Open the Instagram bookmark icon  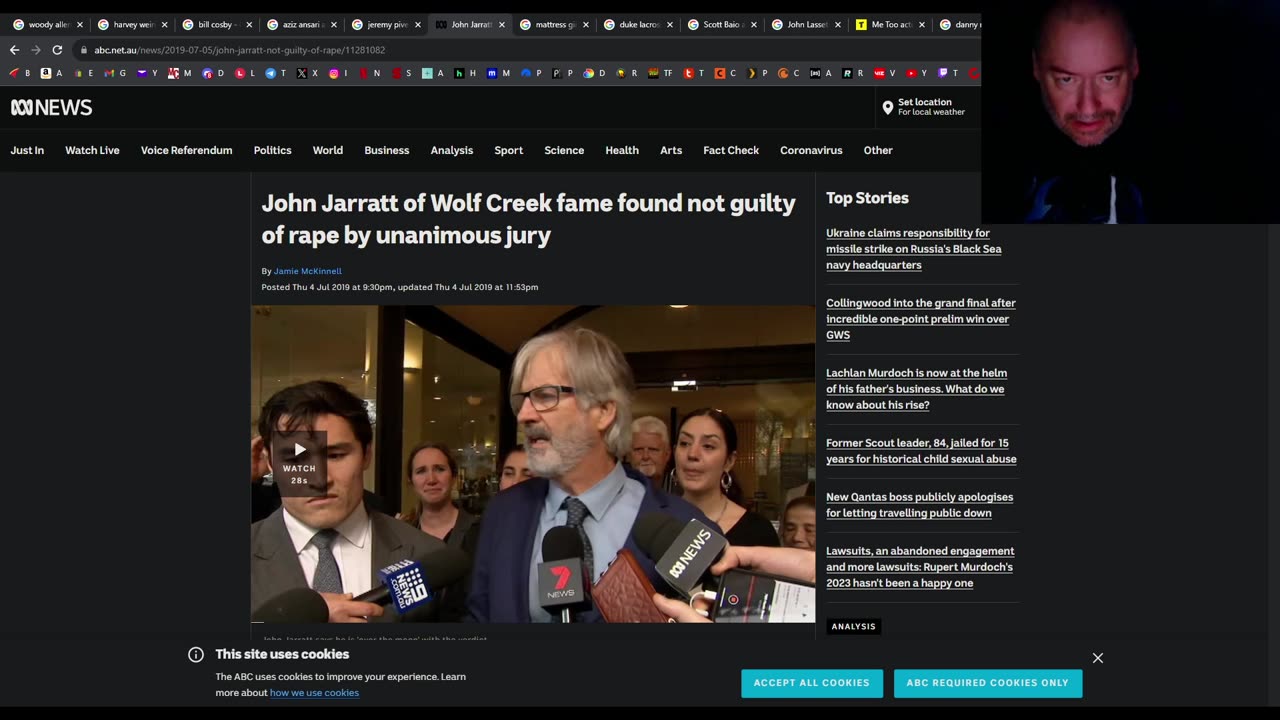click(x=334, y=73)
